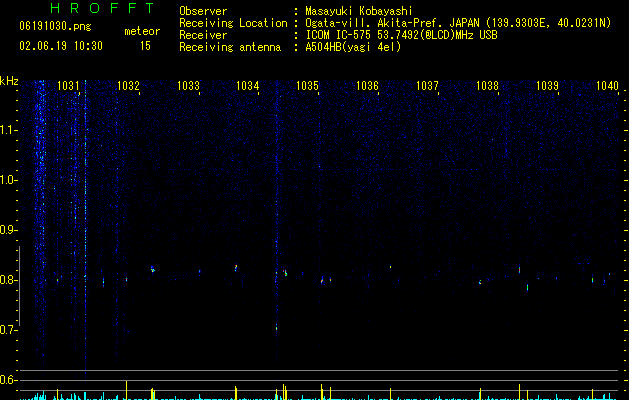Click frequency axis label 0.8

coord(8,280)
